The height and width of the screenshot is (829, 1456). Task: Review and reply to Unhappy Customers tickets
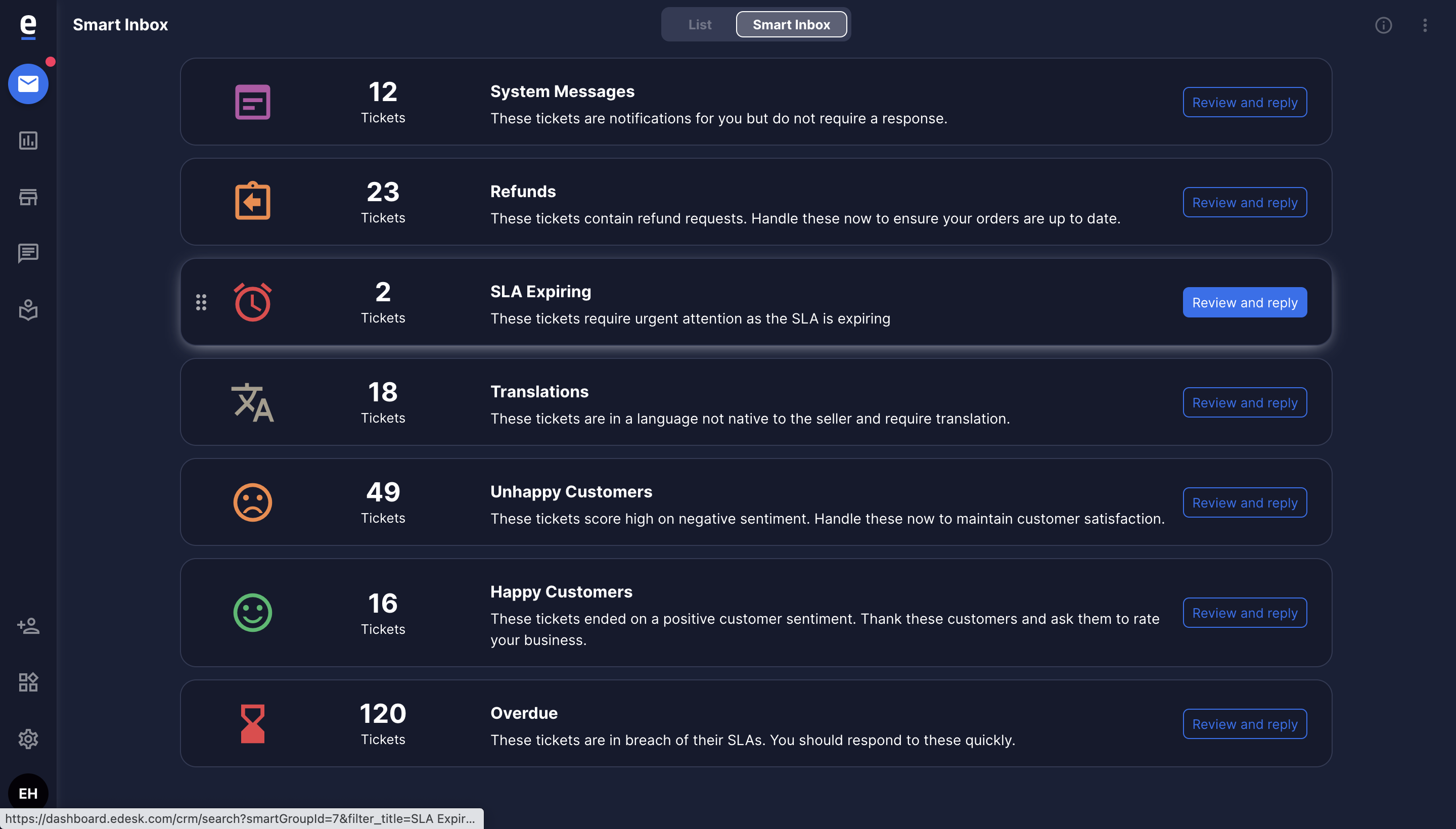1244,502
